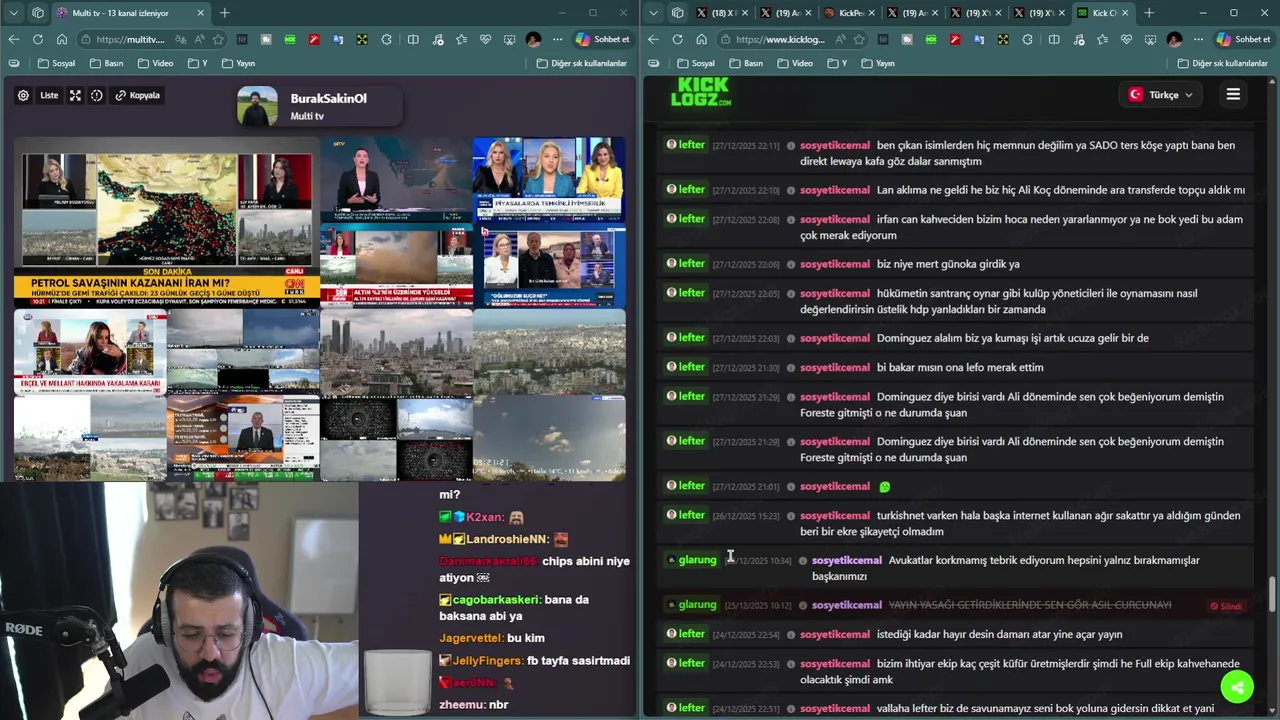Add multitv page to favorites star

(218, 39)
